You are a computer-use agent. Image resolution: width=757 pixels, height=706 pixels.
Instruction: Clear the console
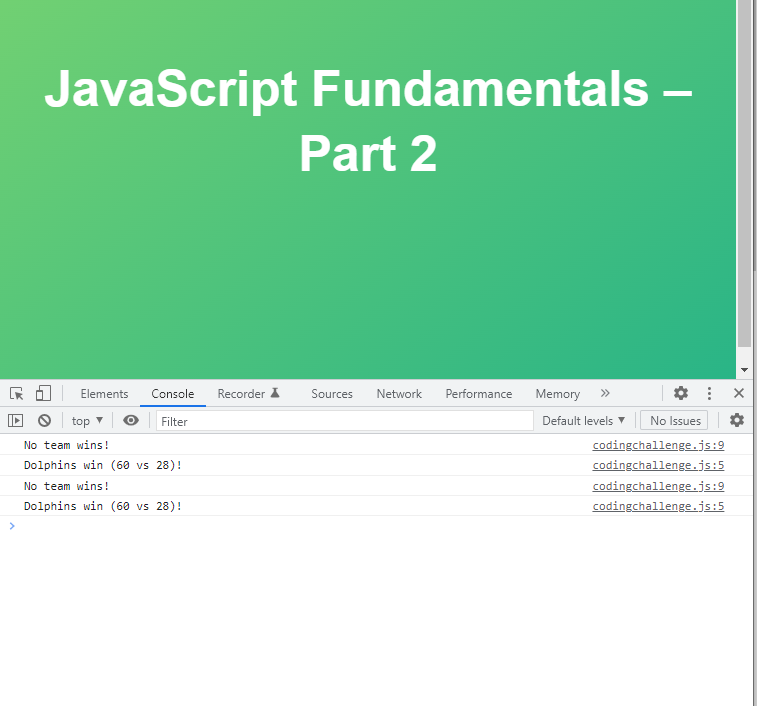44,421
